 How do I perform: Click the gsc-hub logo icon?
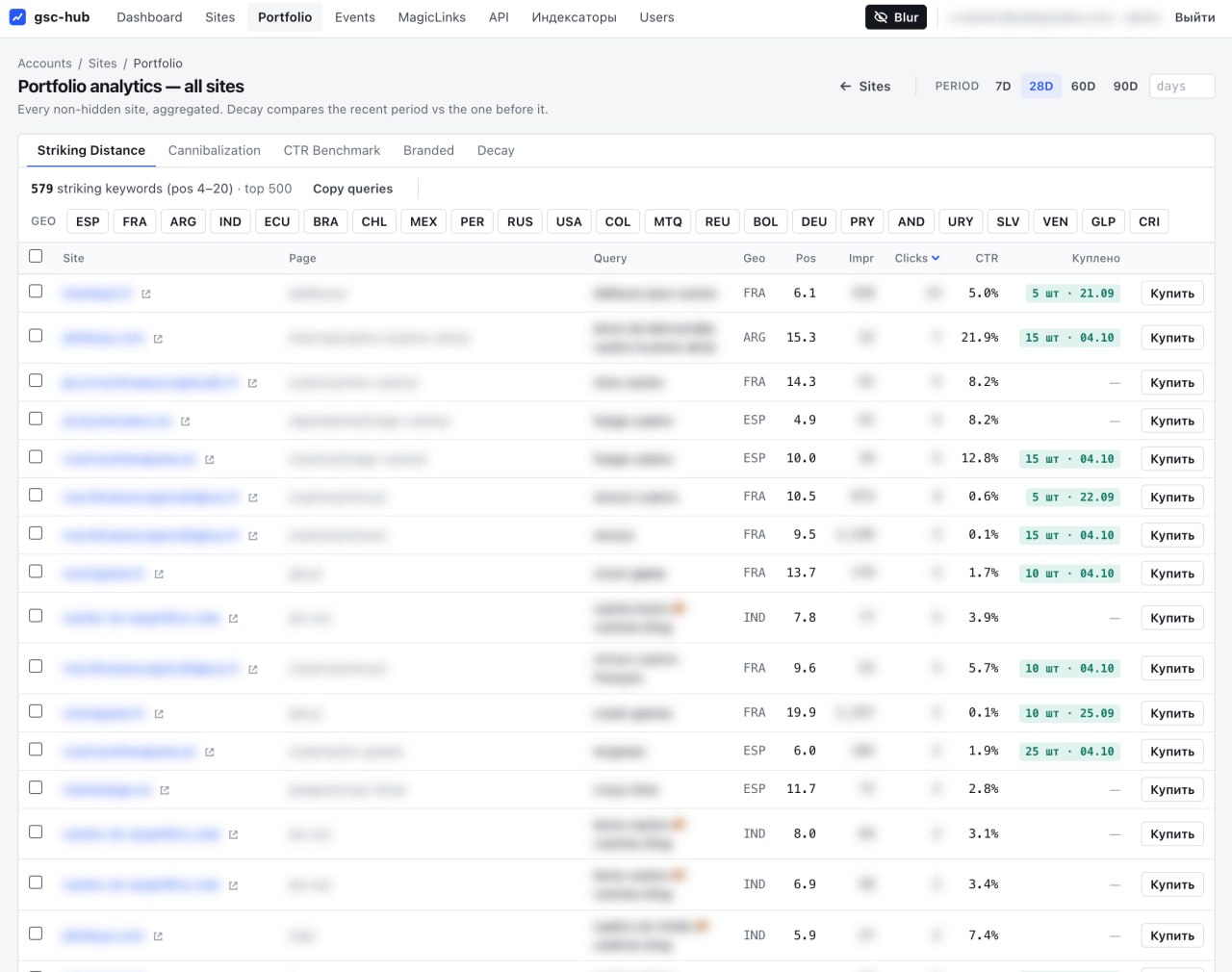(x=17, y=17)
